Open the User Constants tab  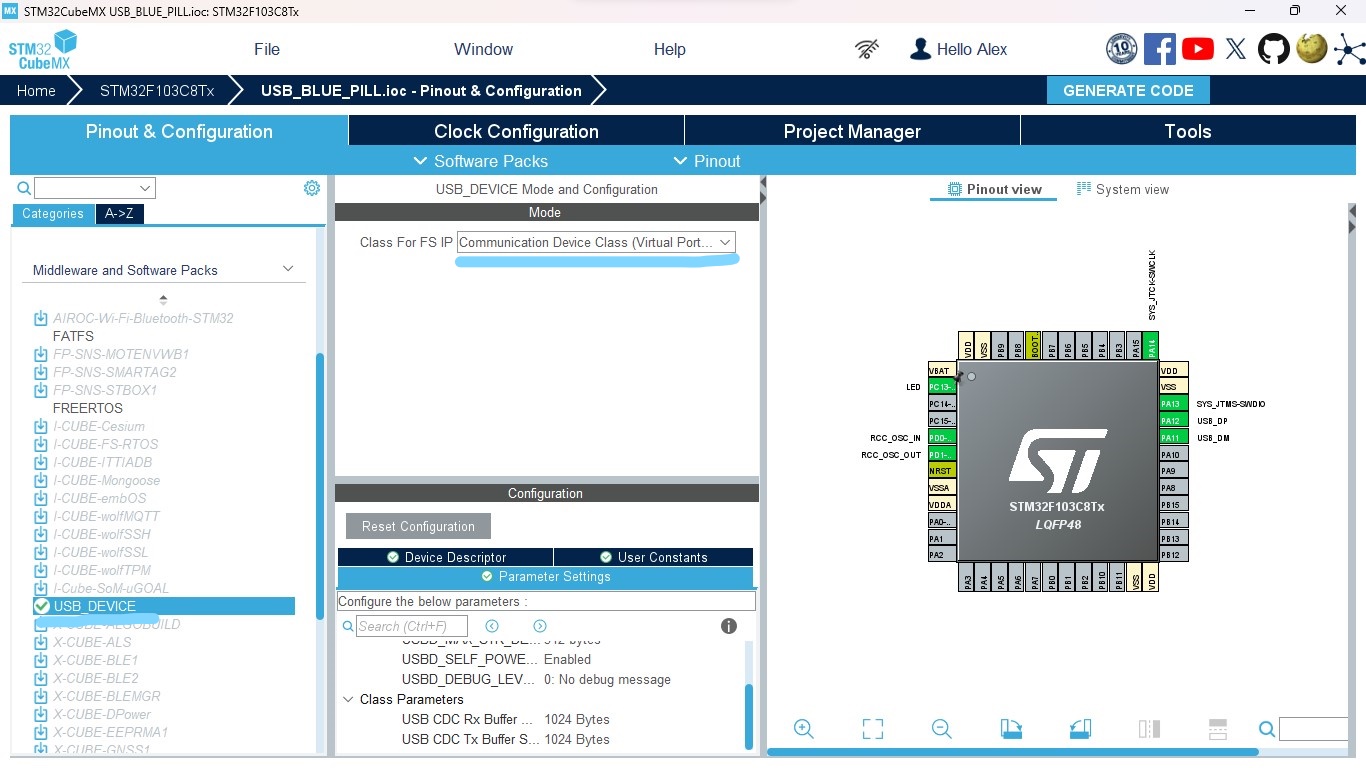pos(653,557)
